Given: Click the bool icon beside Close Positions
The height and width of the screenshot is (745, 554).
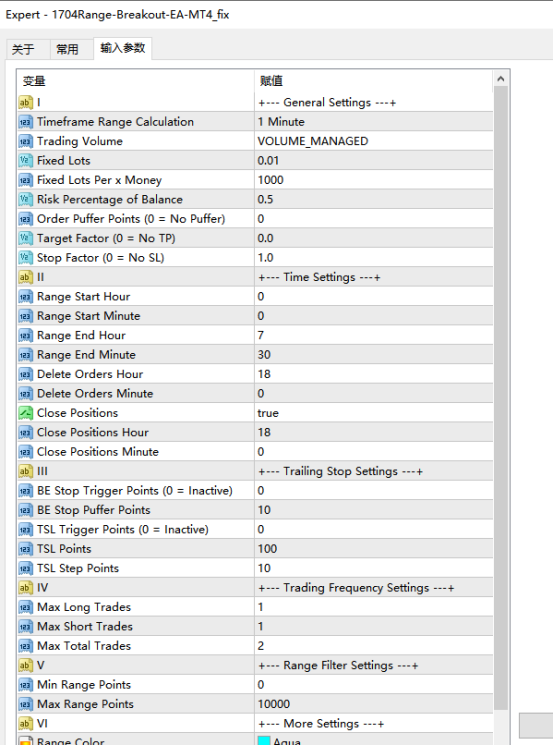Looking at the screenshot, I should pyautogui.click(x=25, y=413).
